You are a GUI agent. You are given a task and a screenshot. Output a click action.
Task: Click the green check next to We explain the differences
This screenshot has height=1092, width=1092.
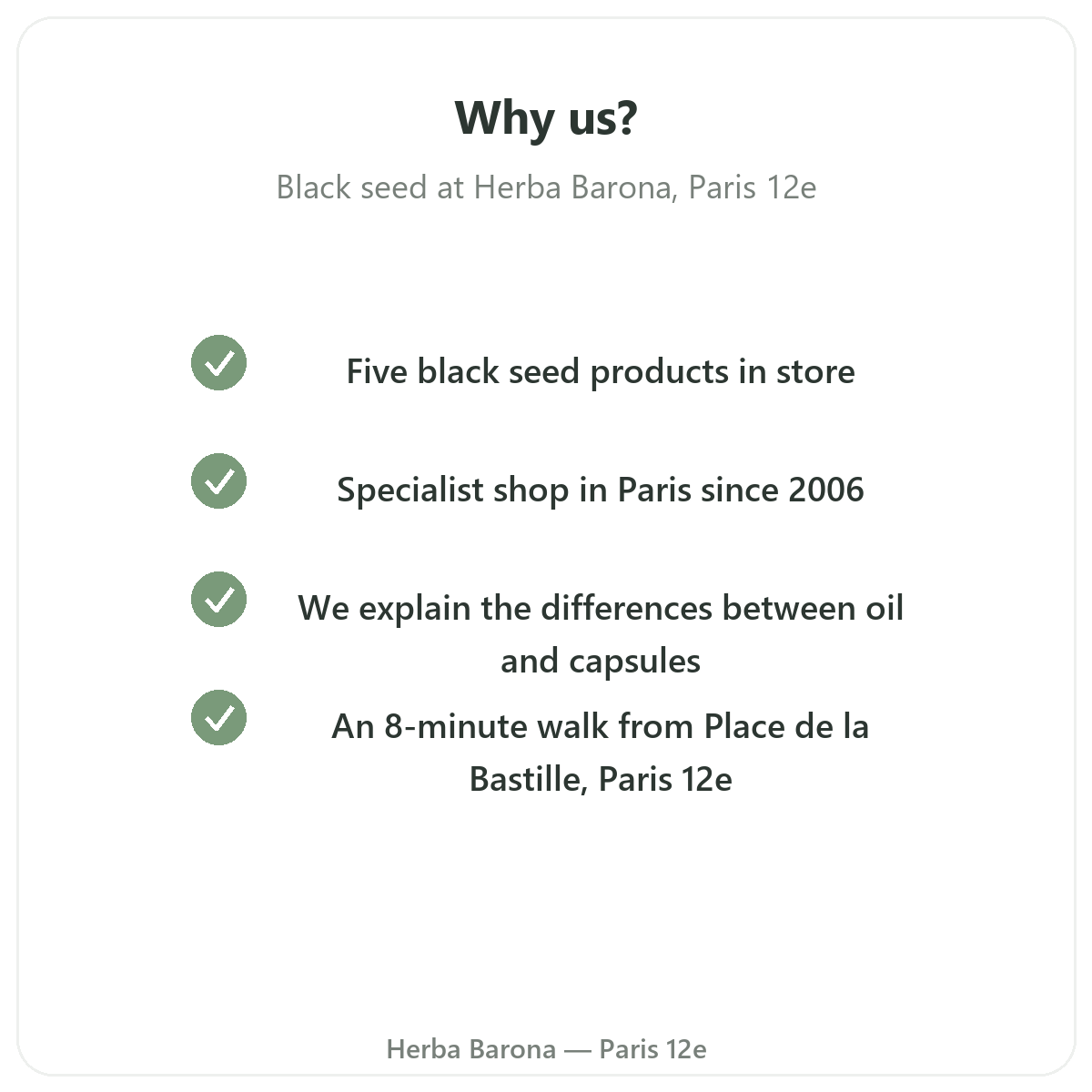point(218,600)
